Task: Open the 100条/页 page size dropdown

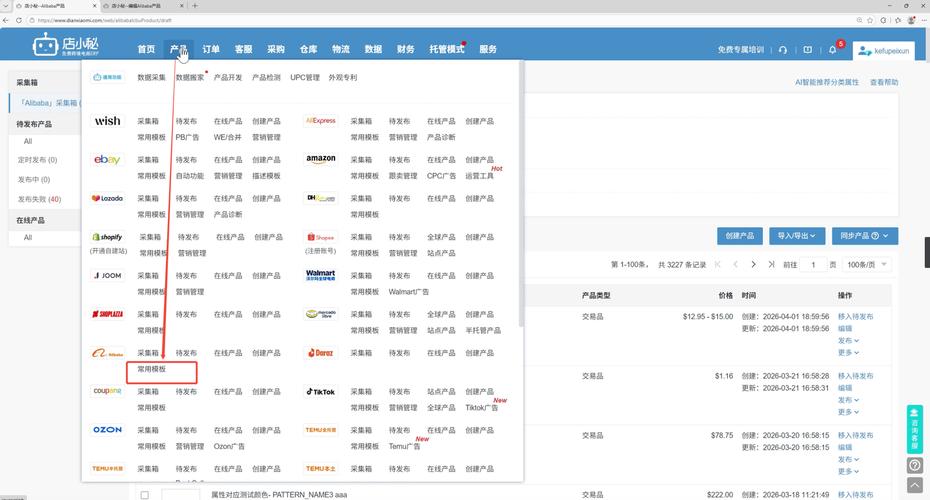Action: click(x=867, y=265)
